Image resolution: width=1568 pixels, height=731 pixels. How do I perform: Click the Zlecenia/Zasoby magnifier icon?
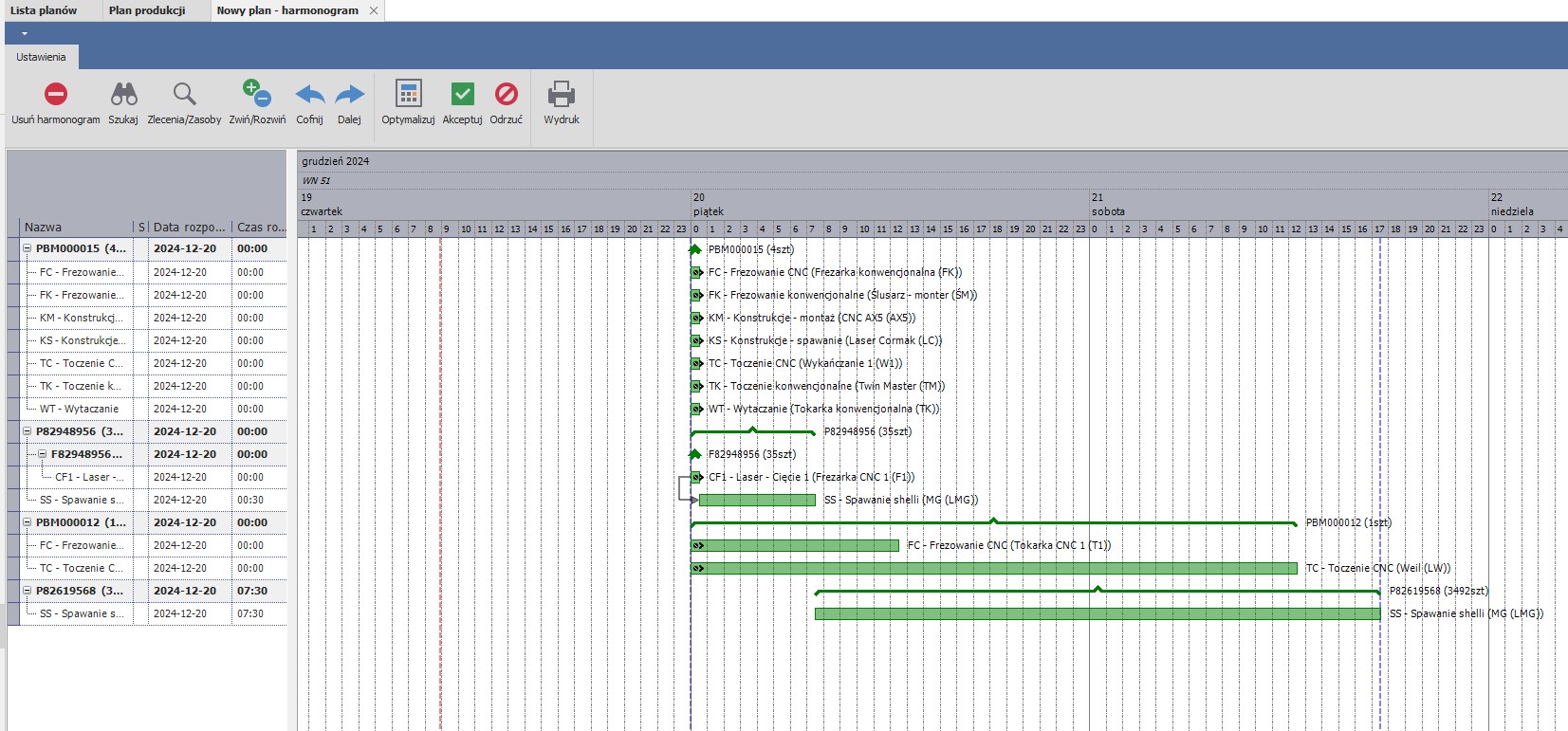click(x=184, y=94)
